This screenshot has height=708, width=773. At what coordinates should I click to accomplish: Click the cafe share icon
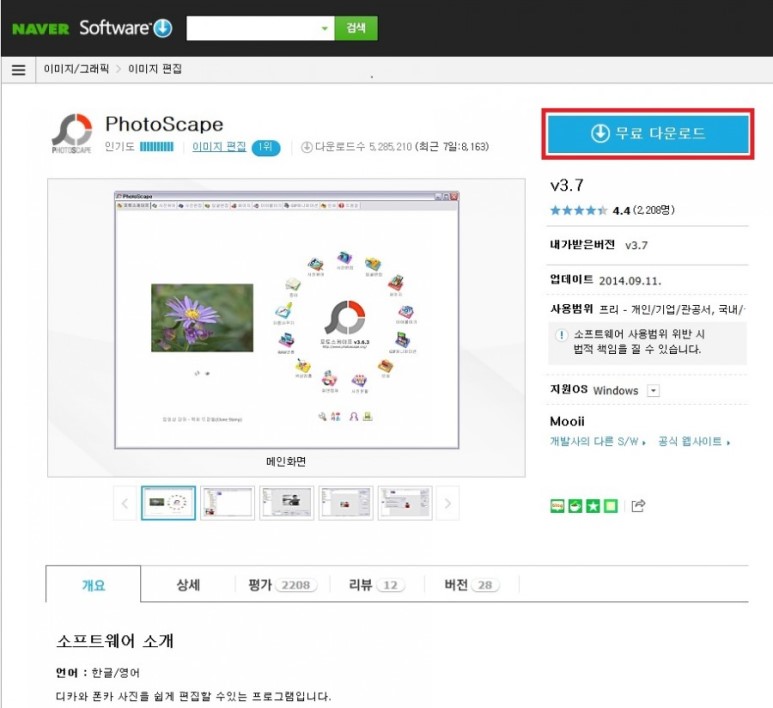[575, 506]
